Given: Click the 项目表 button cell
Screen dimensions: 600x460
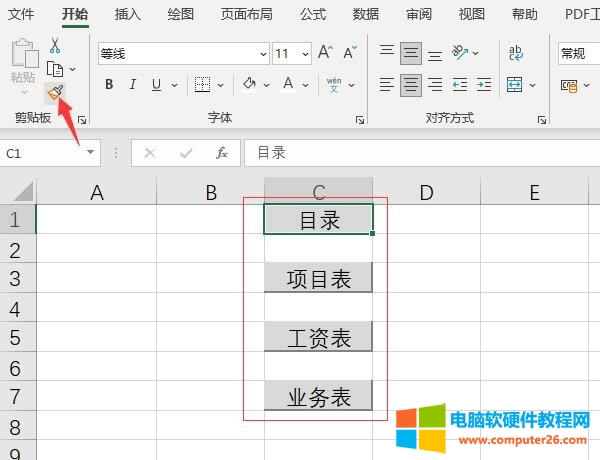Looking at the screenshot, I should tap(319, 279).
